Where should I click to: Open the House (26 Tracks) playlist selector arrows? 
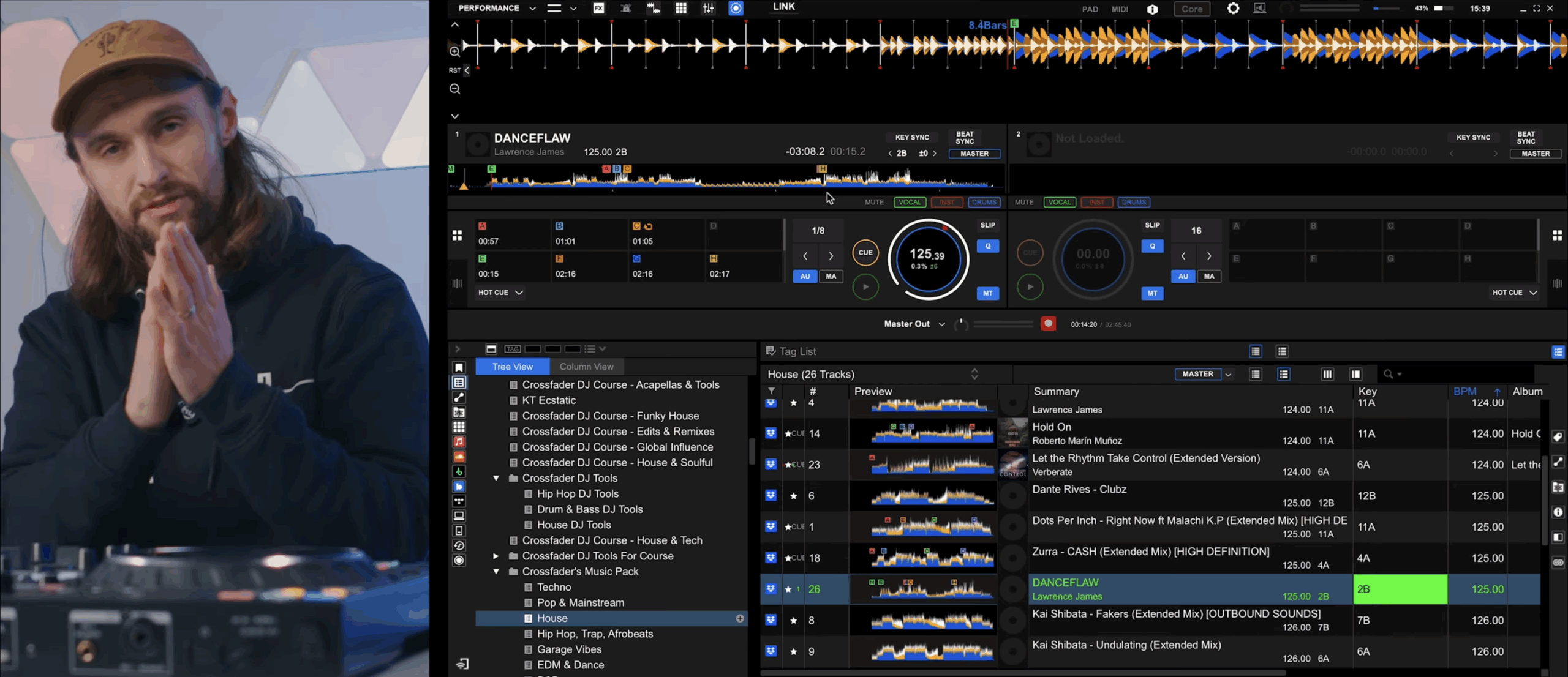pos(974,374)
